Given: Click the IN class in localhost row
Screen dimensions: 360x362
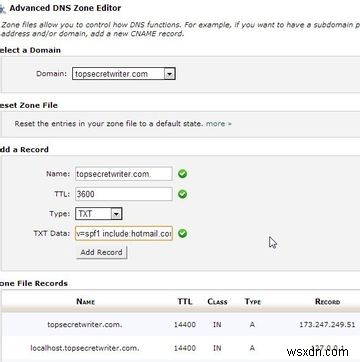Looking at the screenshot, I should tap(217, 348).
